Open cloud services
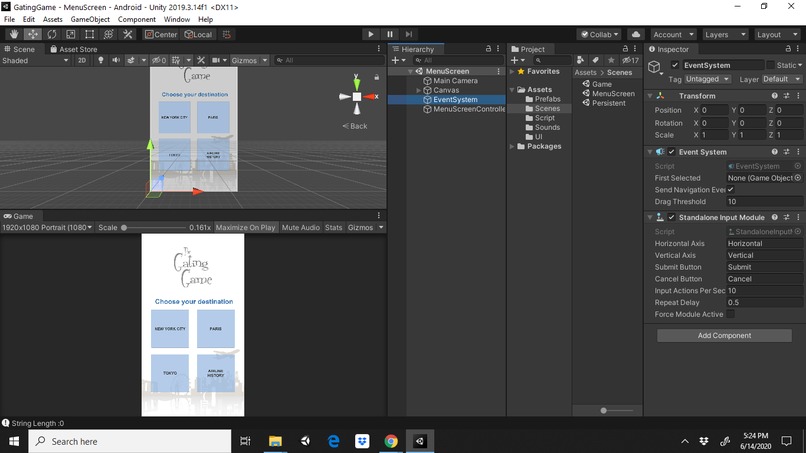This screenshot has height=453, width=806. point(636,34)
